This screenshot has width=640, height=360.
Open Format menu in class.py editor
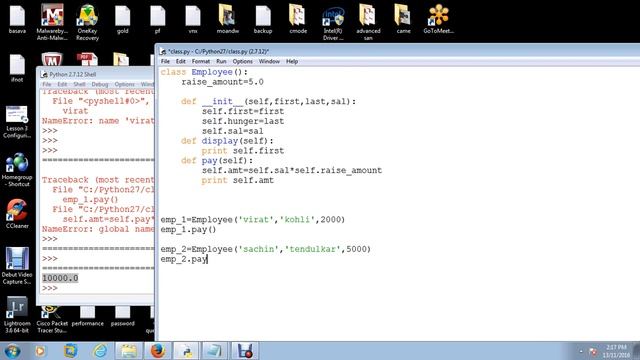coord(201,61)
